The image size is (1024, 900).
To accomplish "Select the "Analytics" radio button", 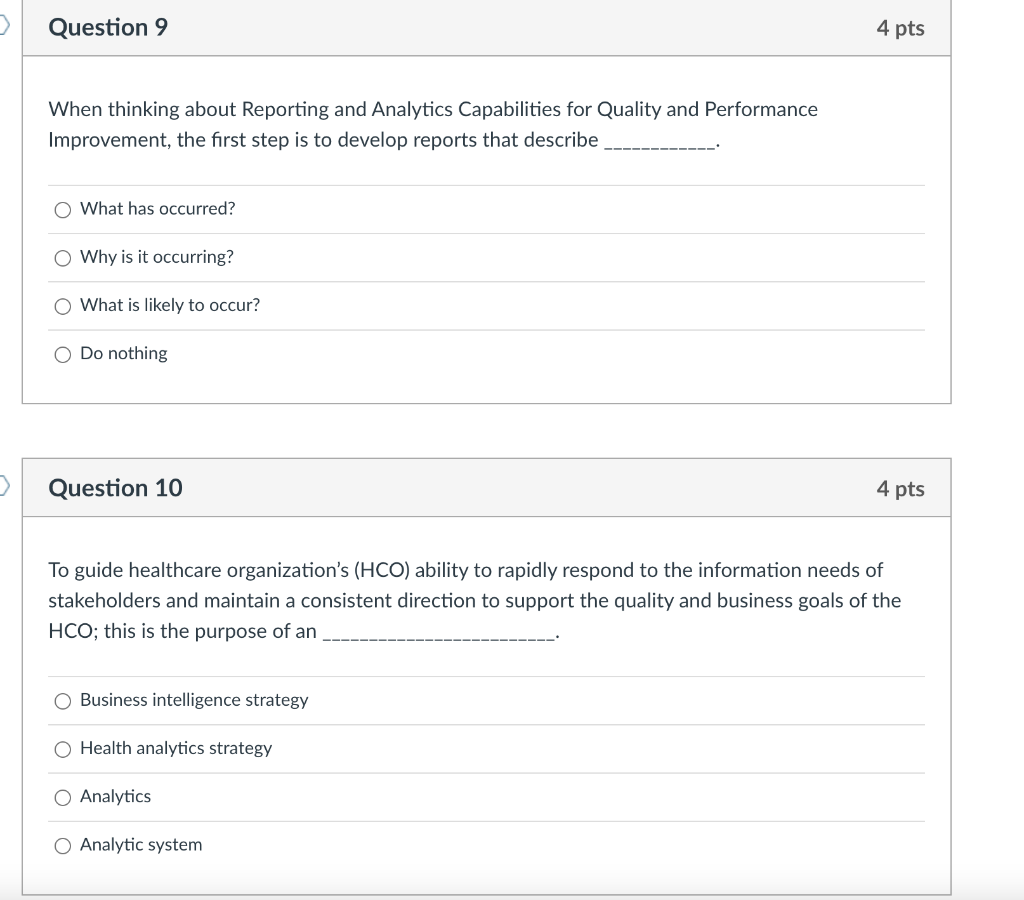I will point(62,797).
